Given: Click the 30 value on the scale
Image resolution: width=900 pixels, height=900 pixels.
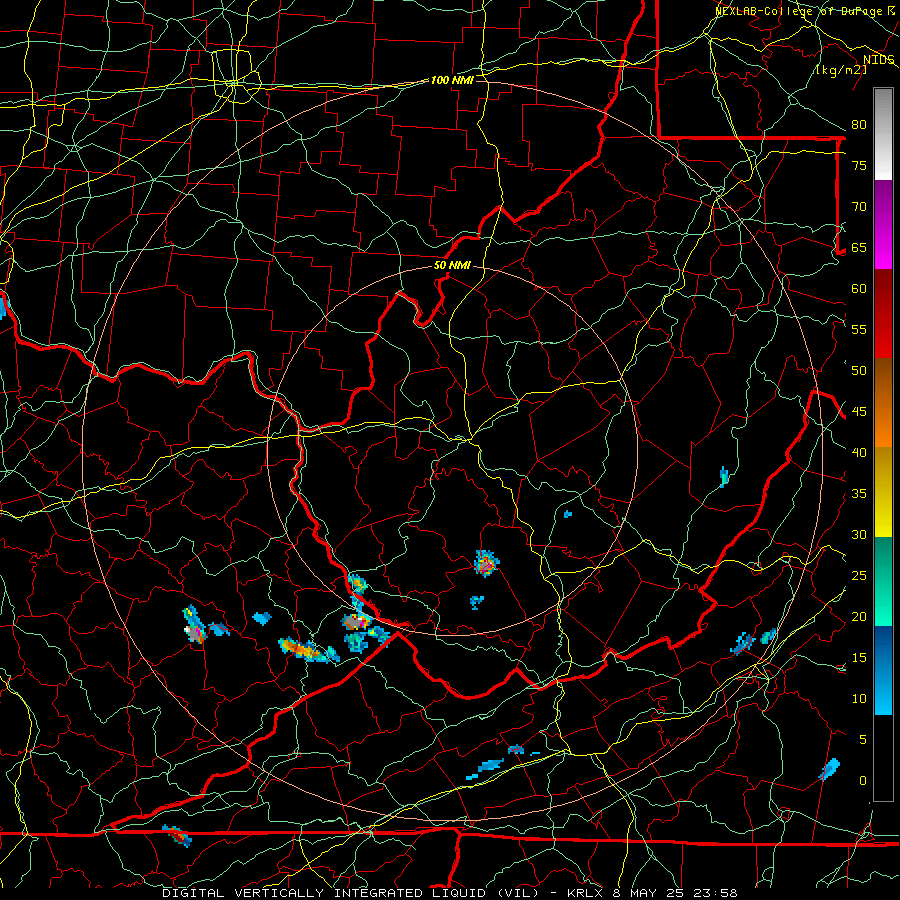Looking at the screenshot, I should pyautogui.click(x=859, y=534).
